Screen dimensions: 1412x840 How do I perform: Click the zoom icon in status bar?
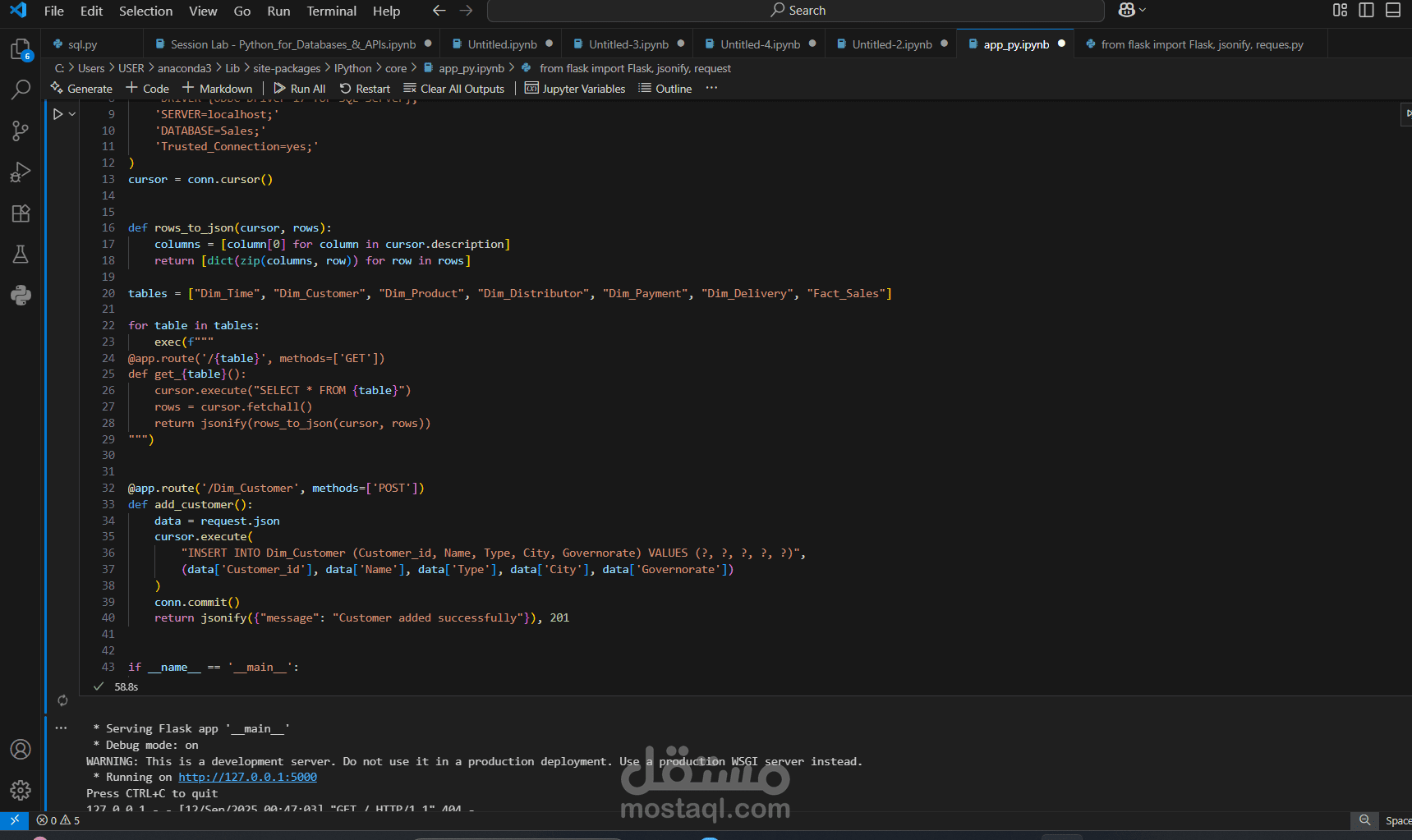tap(1364, 820)
